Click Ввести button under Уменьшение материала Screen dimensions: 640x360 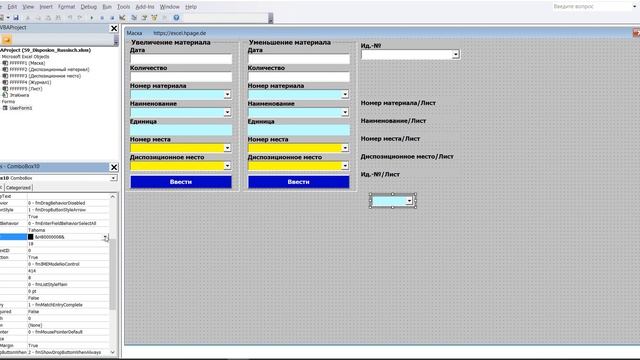298,182
